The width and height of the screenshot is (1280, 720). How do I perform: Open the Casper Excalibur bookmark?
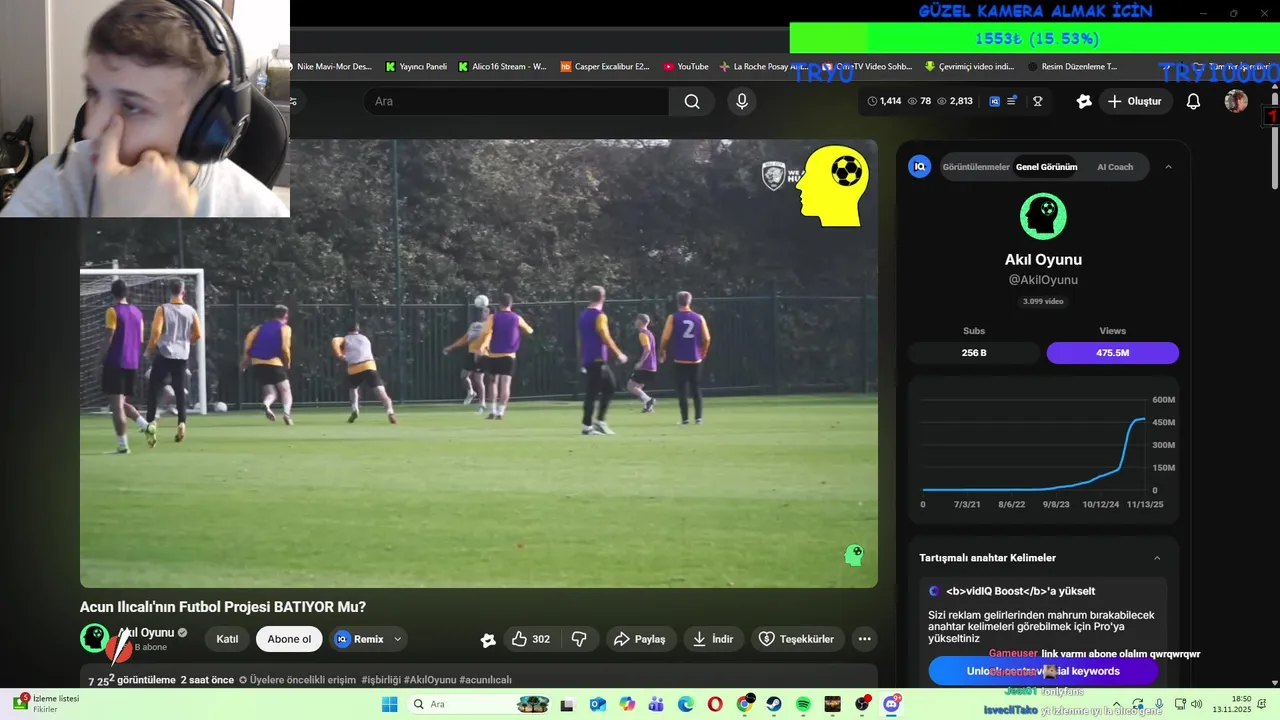605,67
